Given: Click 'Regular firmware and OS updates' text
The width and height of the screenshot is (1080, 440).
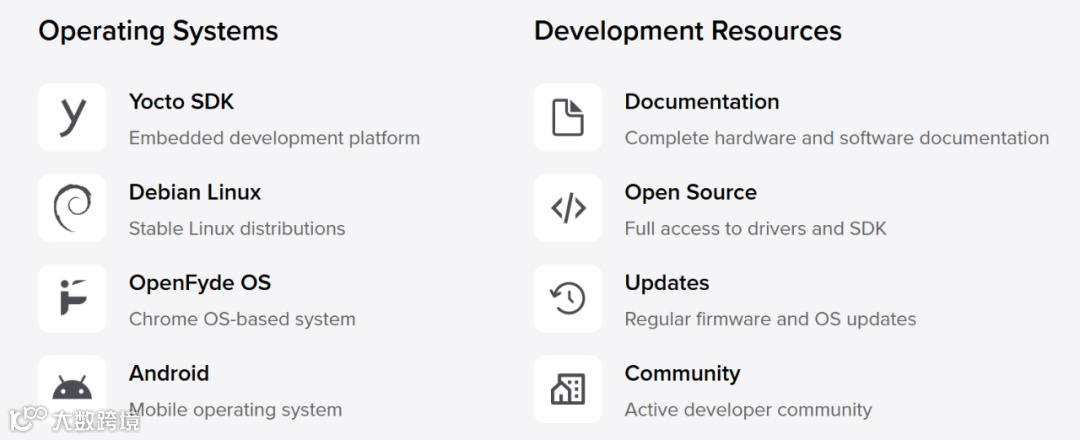Looking at the screenshot, I should [770, 319].
